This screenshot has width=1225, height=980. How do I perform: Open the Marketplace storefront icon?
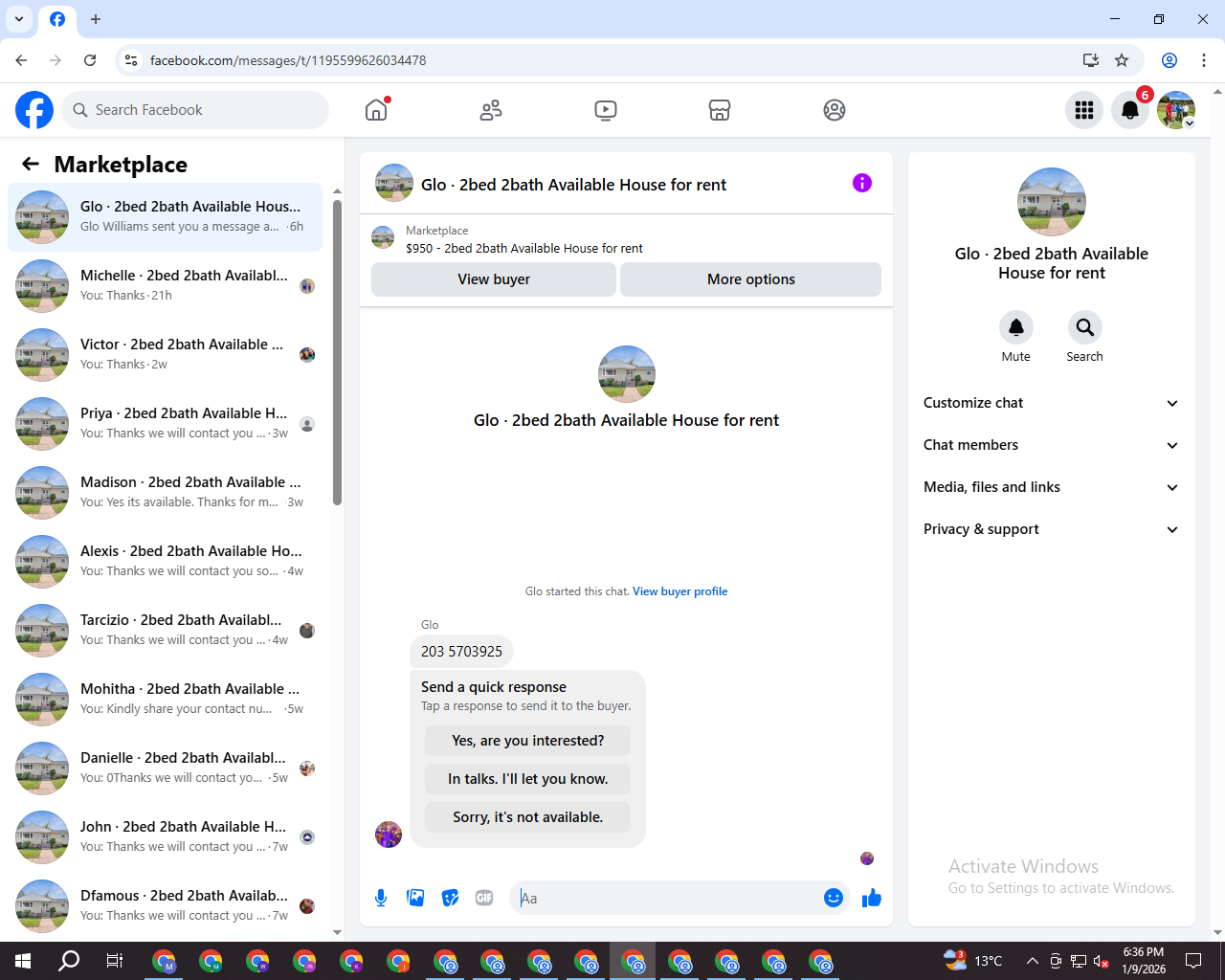(720, 110)
